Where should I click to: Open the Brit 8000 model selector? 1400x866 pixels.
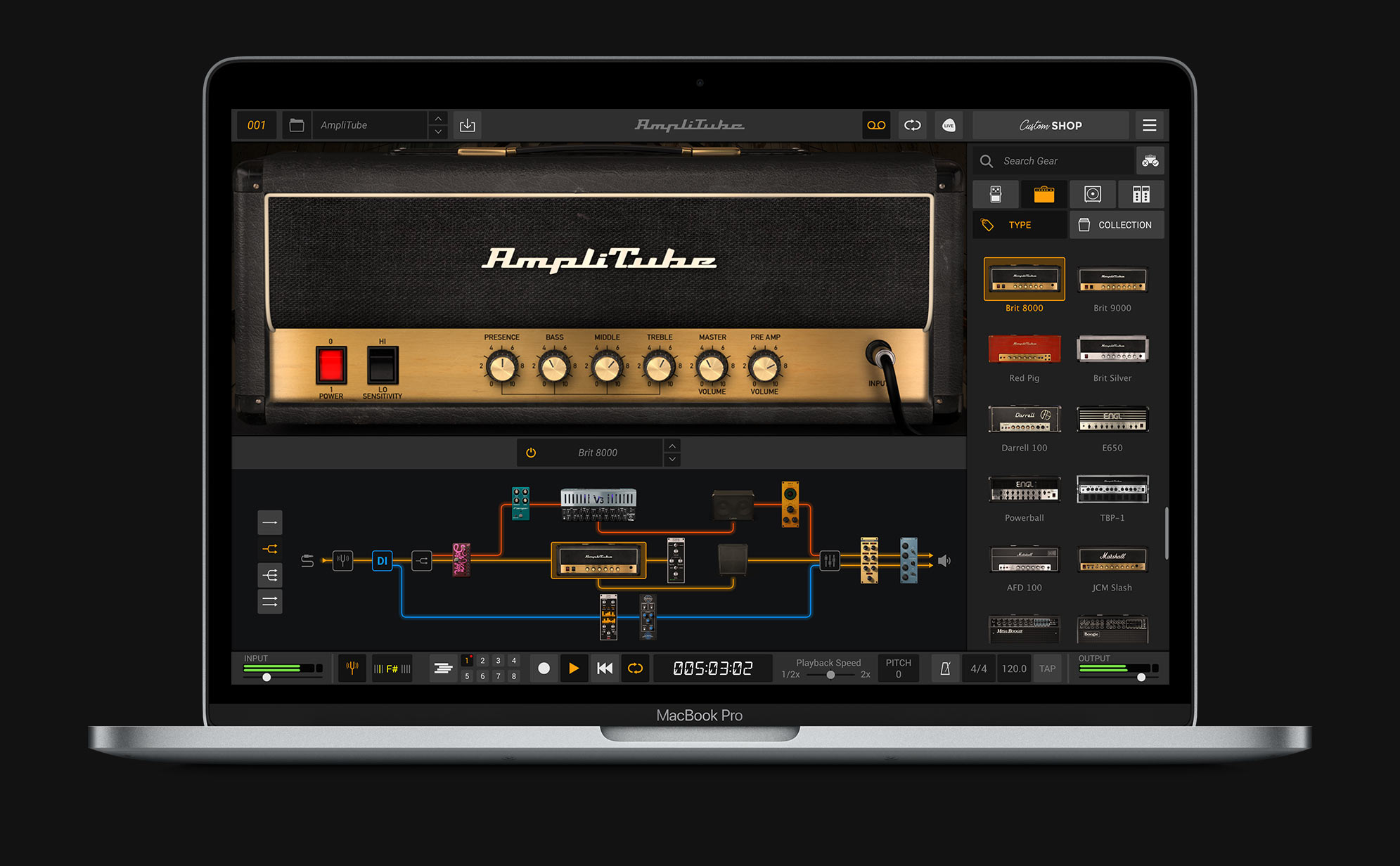pyautogui.click(x=598, y=453)
